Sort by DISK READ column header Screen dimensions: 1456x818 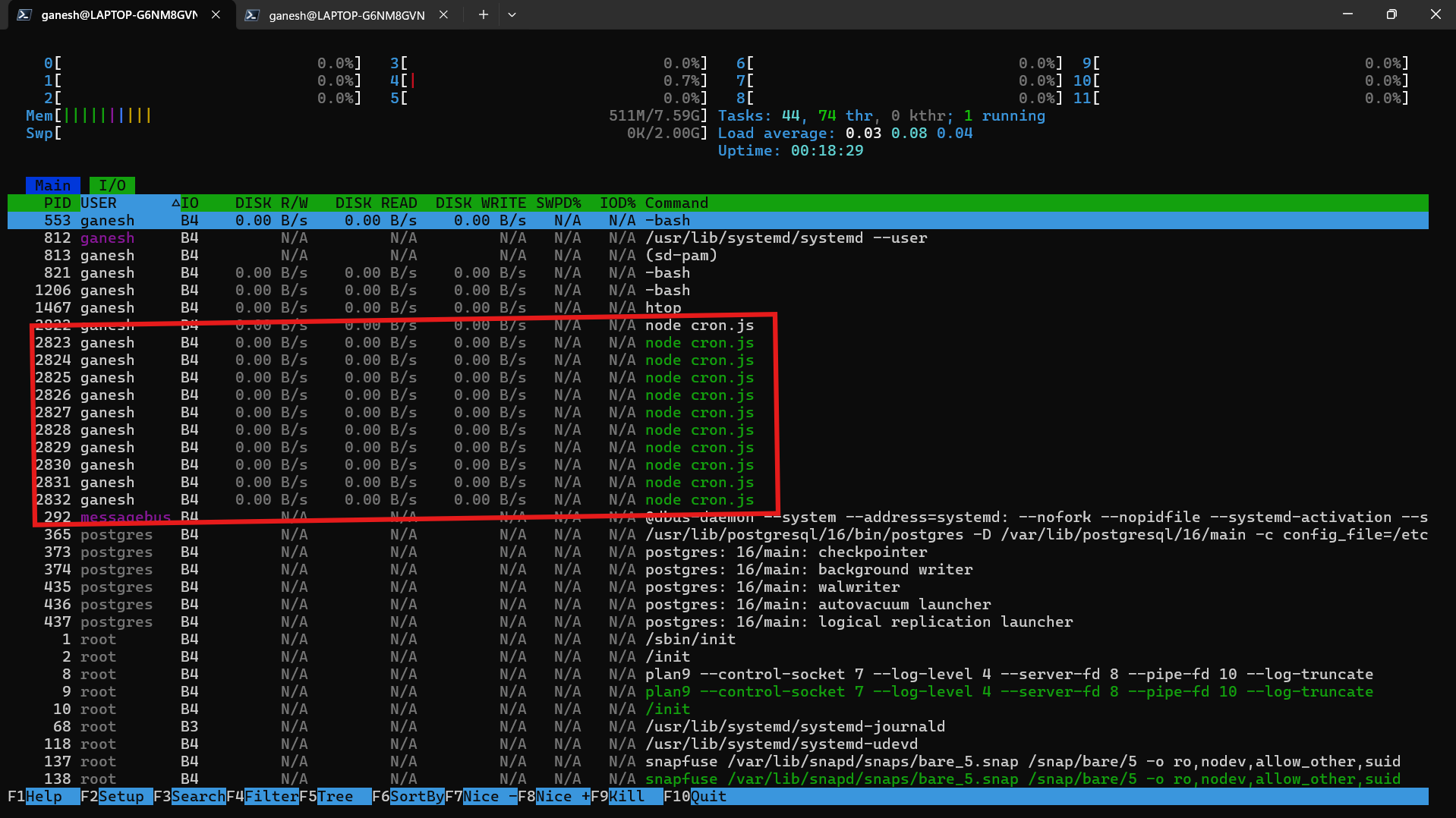[377, 203]
